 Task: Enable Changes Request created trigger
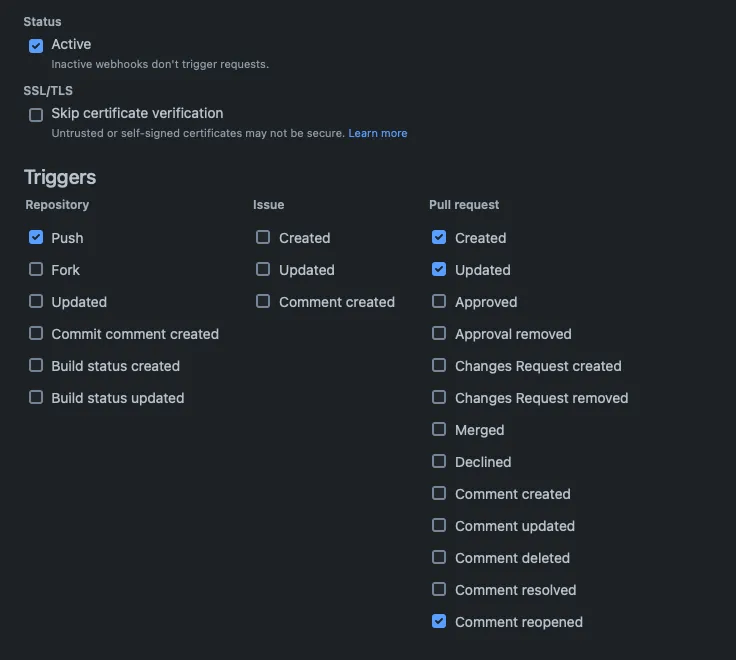tap(439, 366)
